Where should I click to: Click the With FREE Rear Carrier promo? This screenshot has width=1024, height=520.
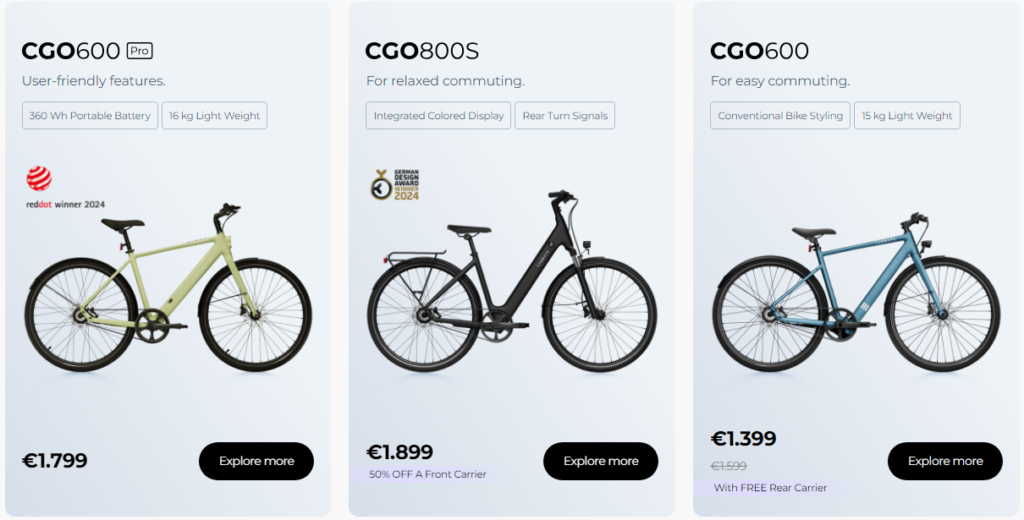770,488
